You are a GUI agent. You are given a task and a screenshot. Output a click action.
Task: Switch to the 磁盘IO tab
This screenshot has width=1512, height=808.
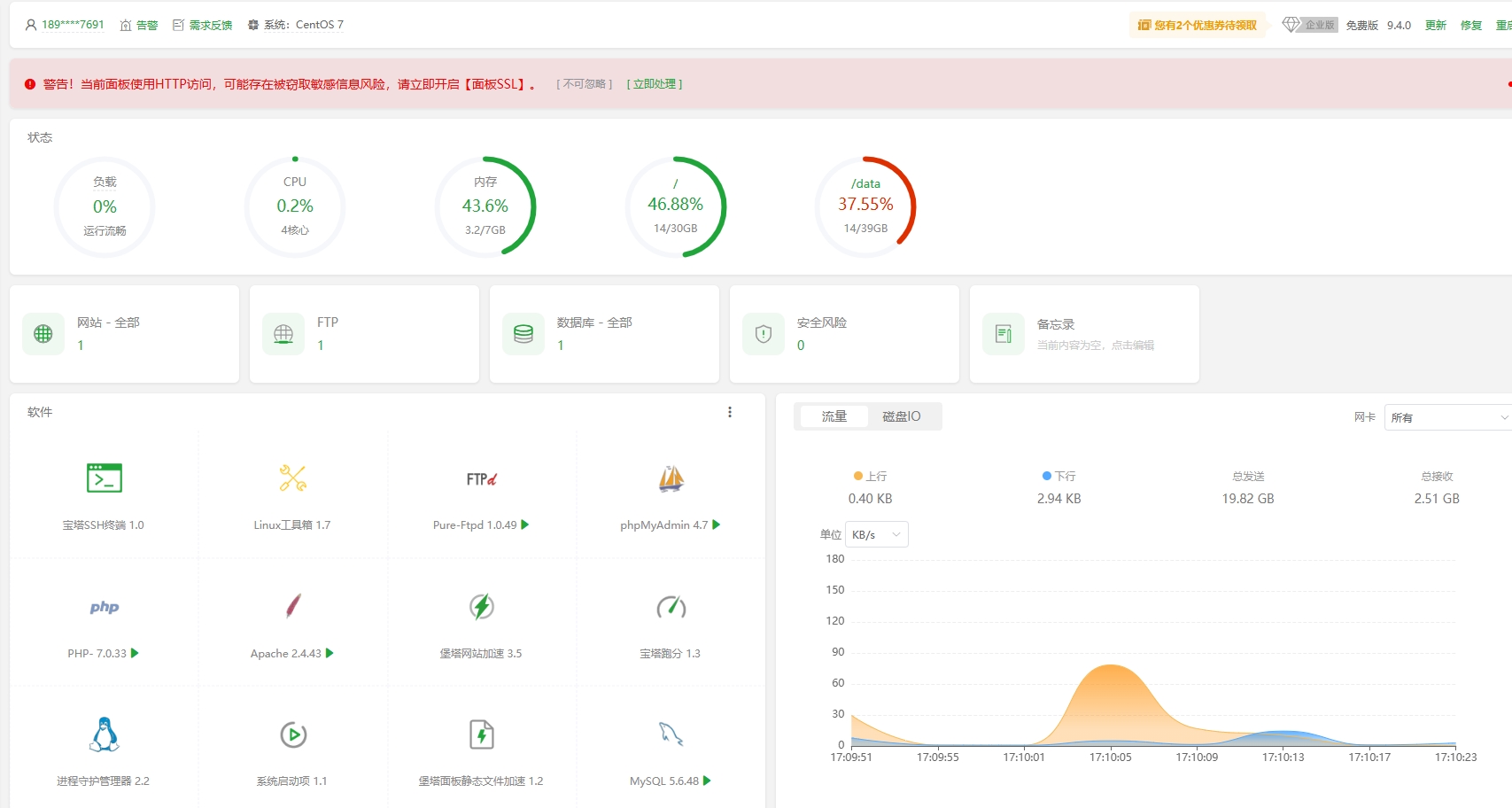[902, 416]
